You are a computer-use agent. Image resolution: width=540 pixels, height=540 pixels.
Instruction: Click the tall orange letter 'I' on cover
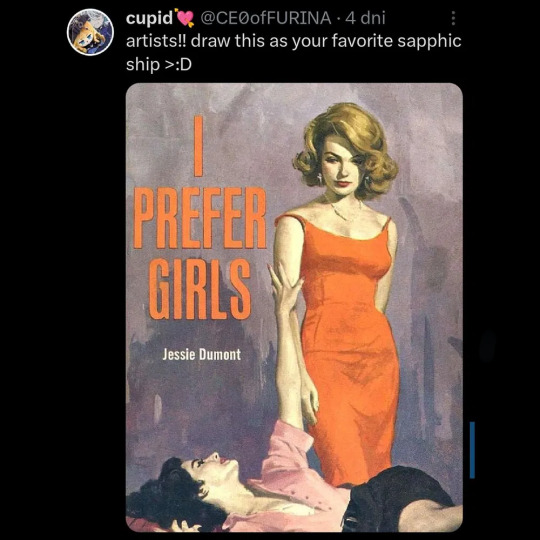pos(198,146)
